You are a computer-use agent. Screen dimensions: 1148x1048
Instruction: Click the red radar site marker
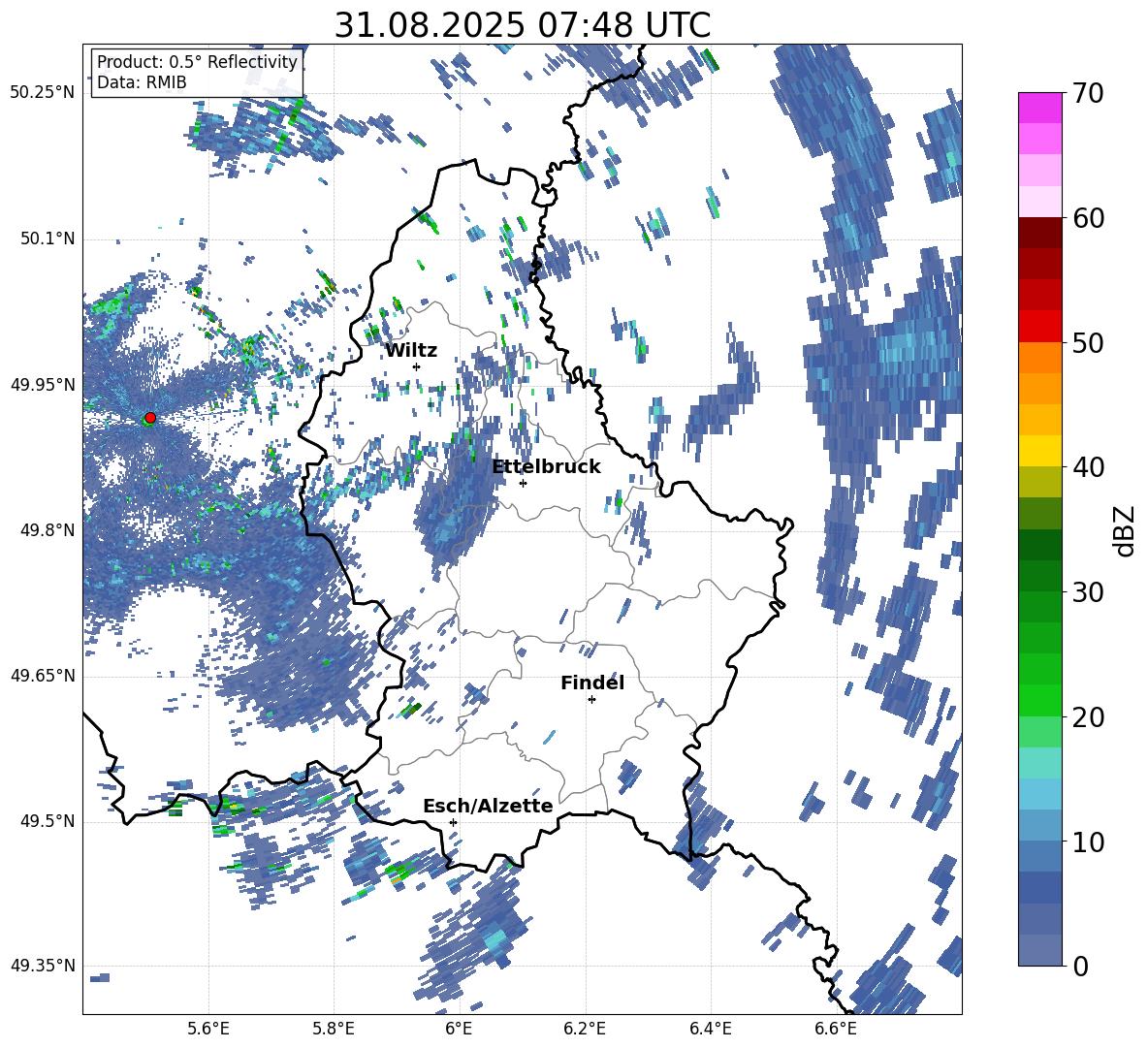[150, 418]
